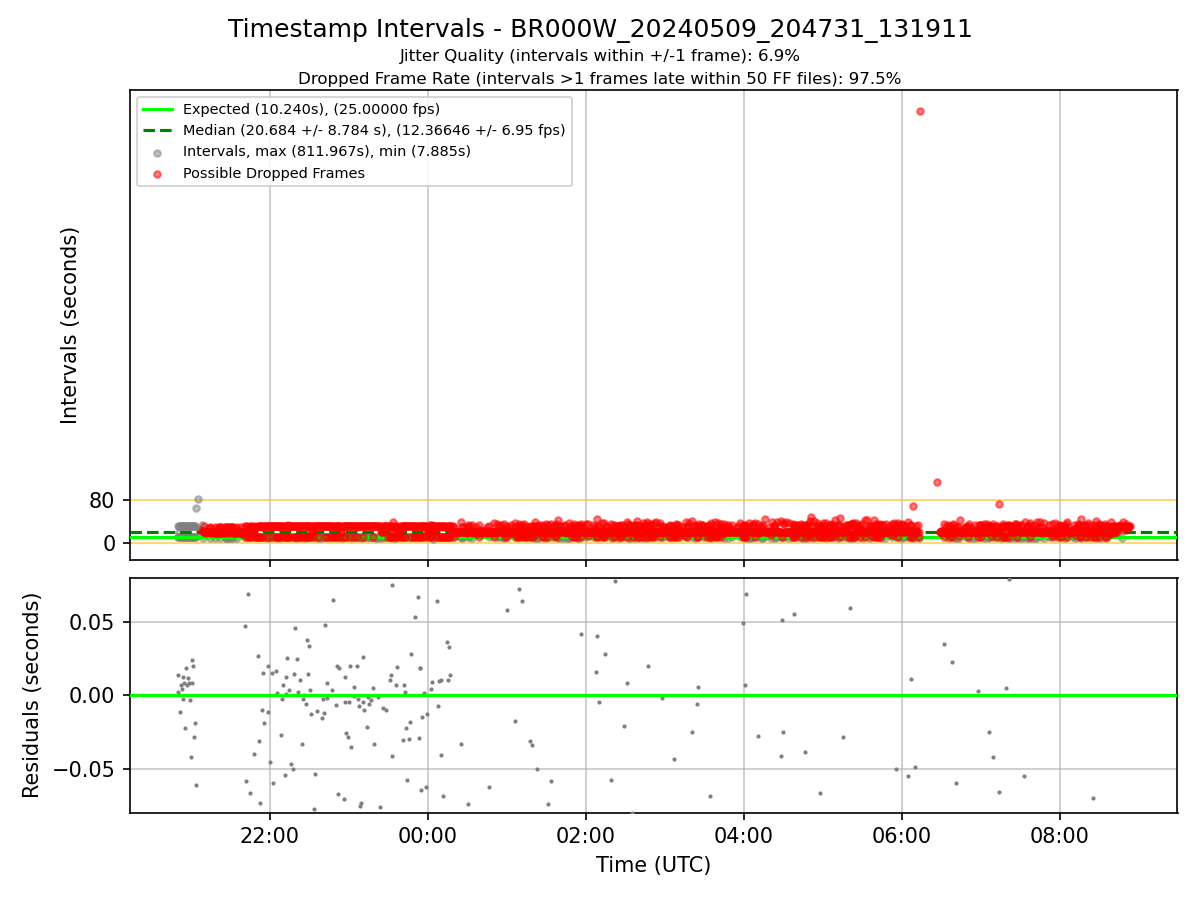Click the Median (20.684 +/- 8.784 s) legend entry
Image resolution: width=1200 pixels, height=900 pixels.
(x=374, y=130)
